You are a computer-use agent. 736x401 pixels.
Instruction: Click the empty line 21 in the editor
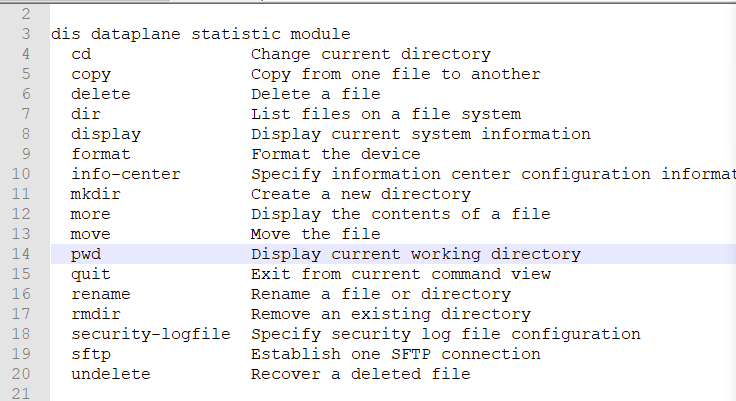pos(300,393)
